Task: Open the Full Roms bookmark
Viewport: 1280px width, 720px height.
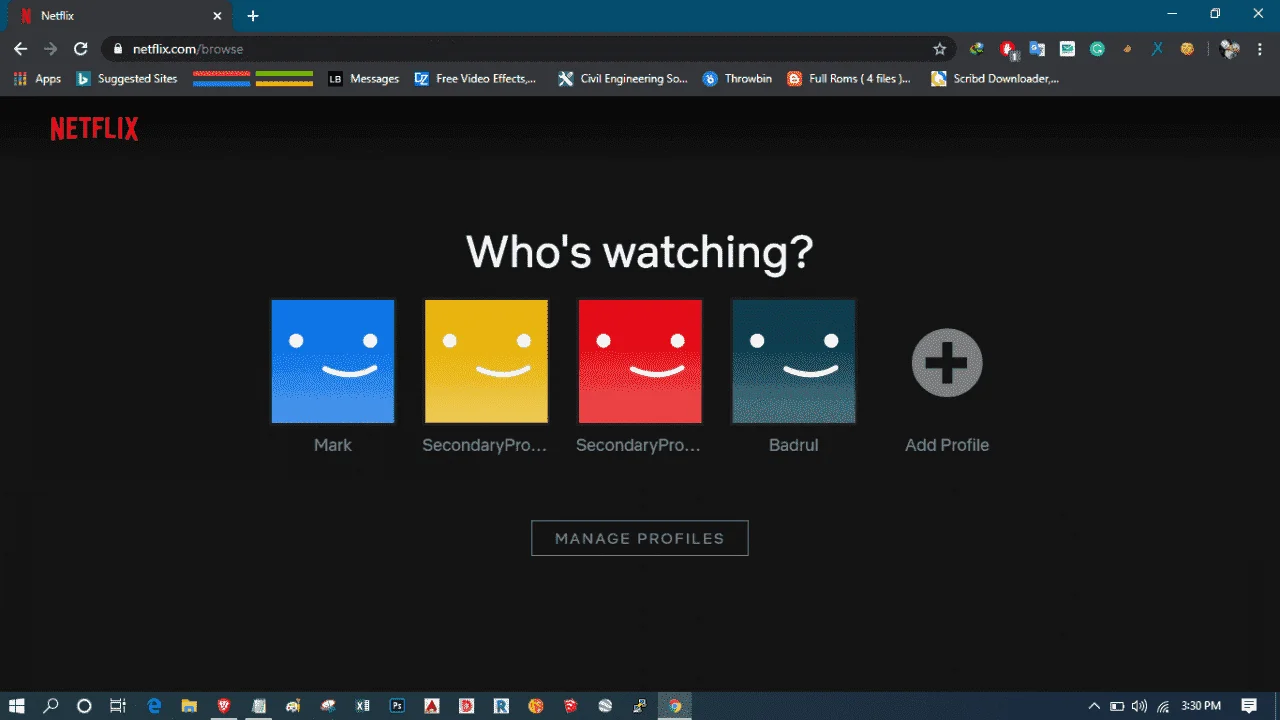Action: 849,79
